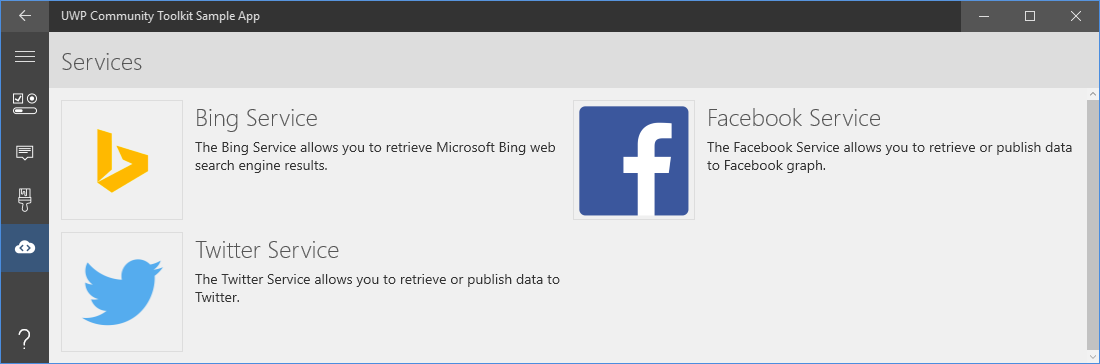Click the Services page header
Screen dimensions: 1100x364
pos(102,62)
